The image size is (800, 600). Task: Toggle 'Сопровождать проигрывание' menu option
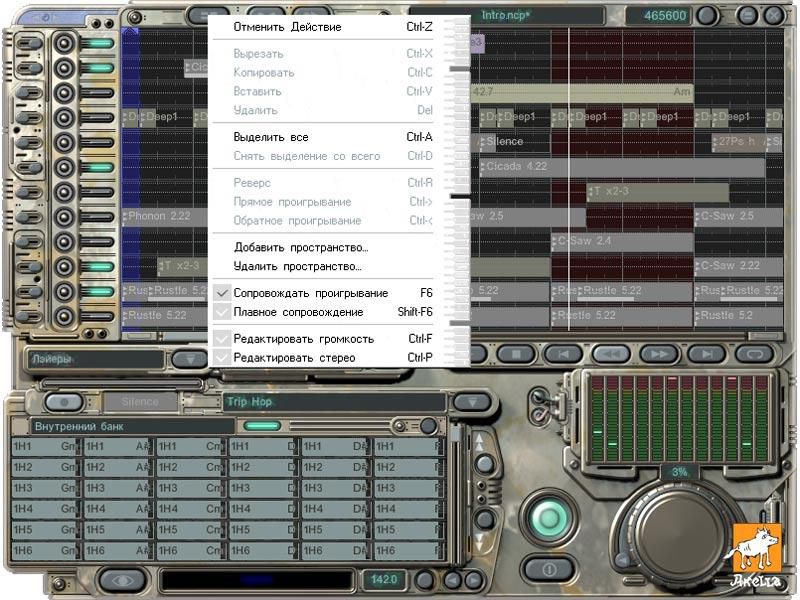(310, 293)
